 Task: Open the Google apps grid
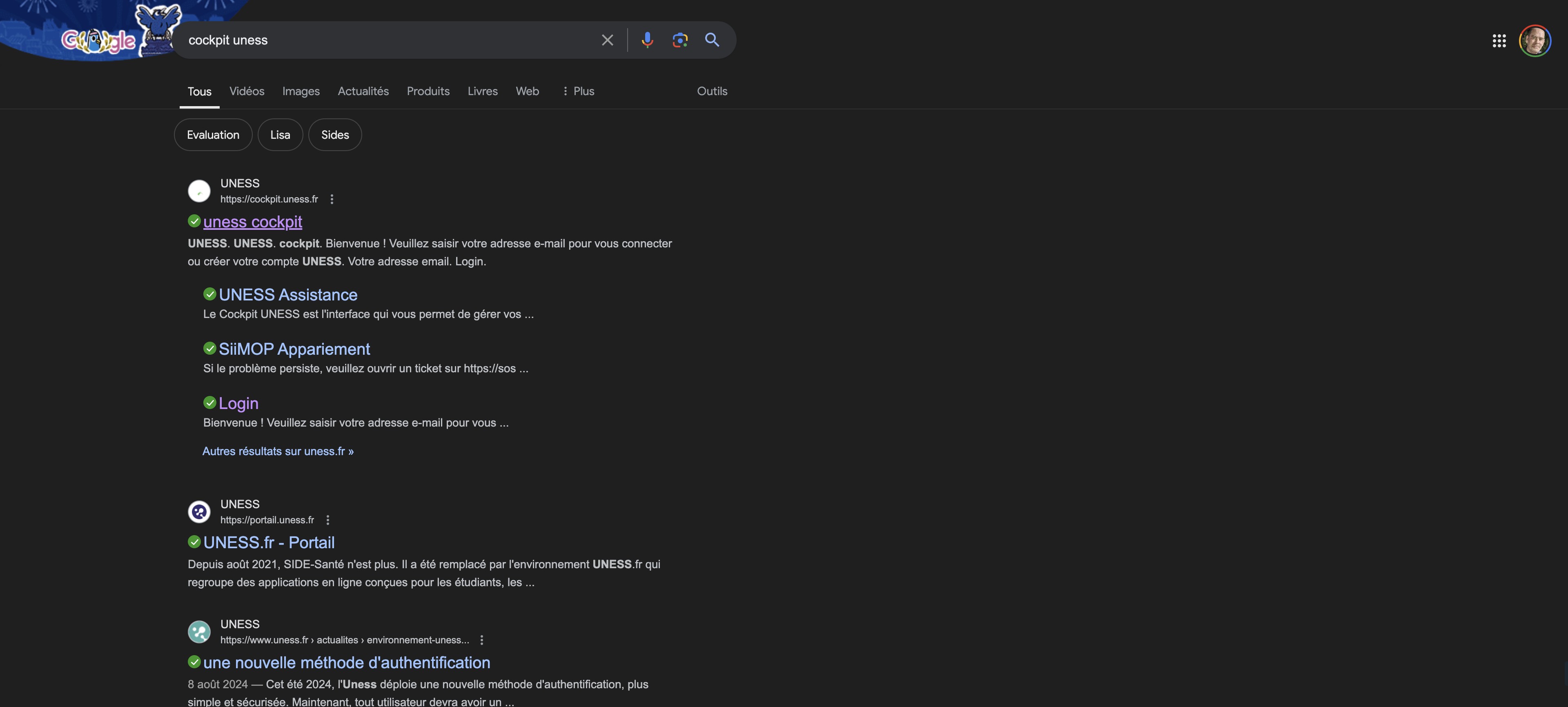point(1499,41)
